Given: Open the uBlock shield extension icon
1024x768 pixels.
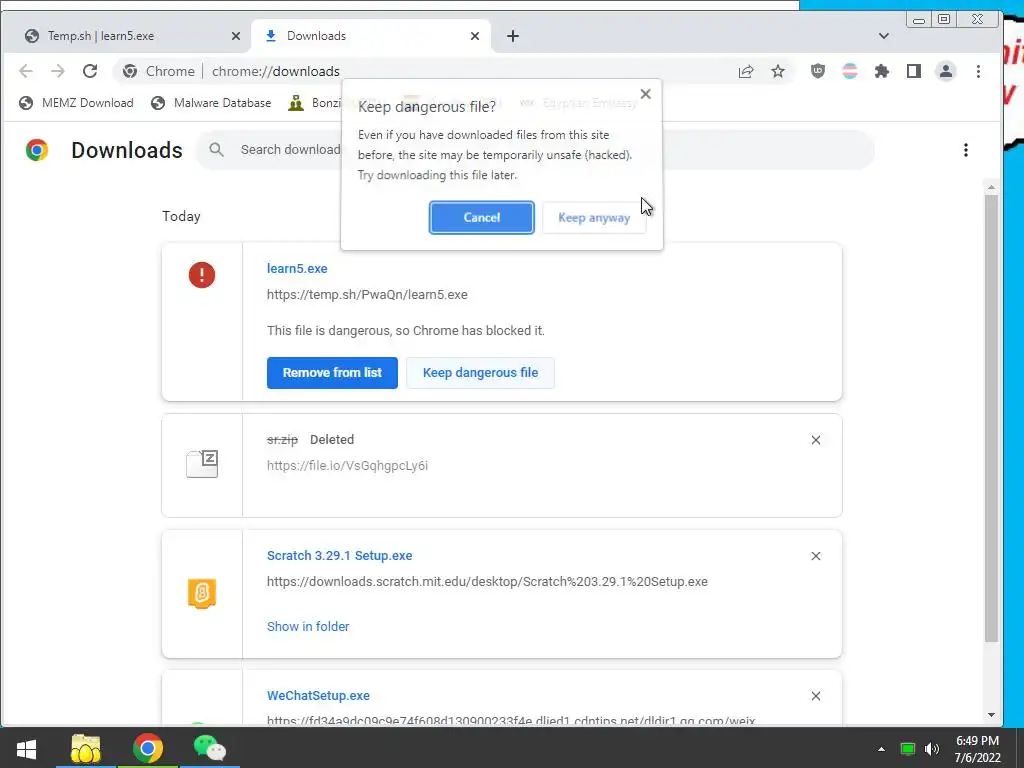Looking at the screenshot, I should tap(818, 71).
